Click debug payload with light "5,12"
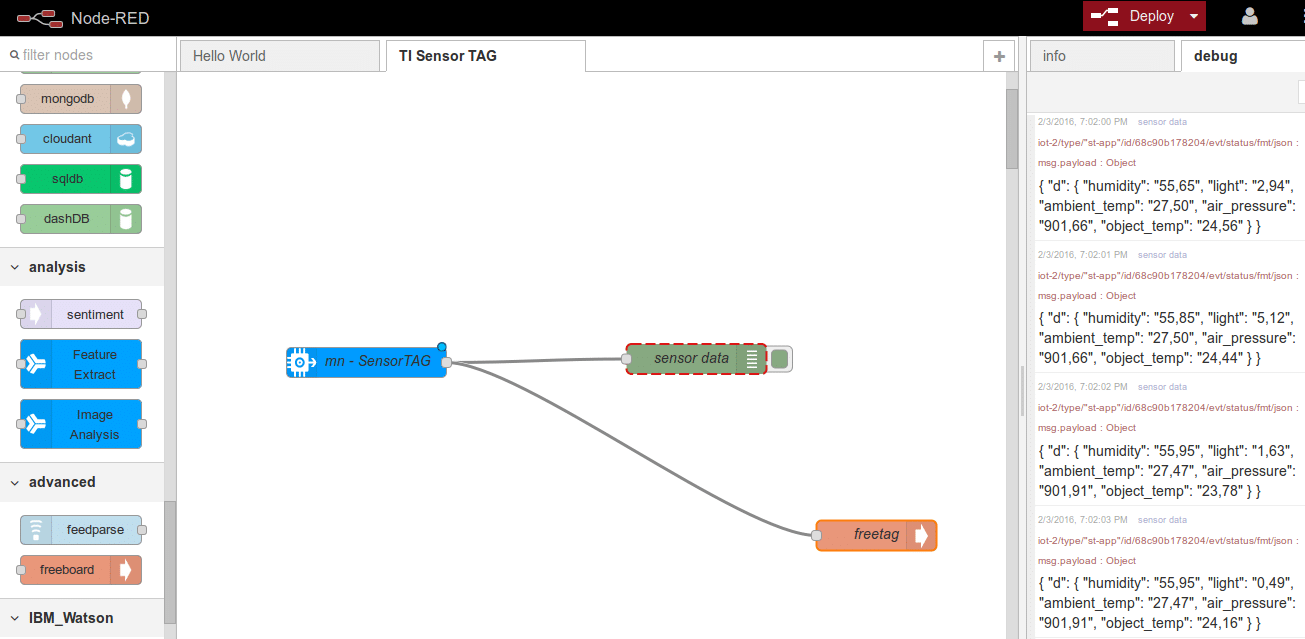Screen dimensions: 1305x639 [x=1169, y=338]
